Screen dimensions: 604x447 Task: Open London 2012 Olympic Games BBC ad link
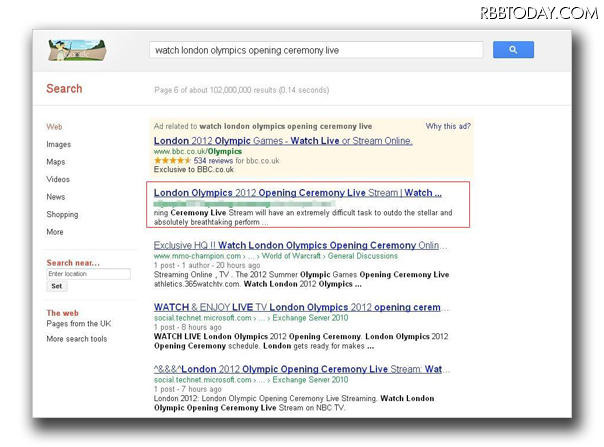pyautogui.click(x=283, y=141)
